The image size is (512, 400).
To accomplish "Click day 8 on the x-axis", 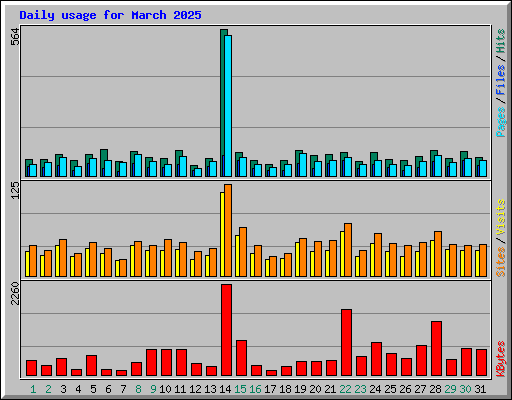I will [138, 389].
